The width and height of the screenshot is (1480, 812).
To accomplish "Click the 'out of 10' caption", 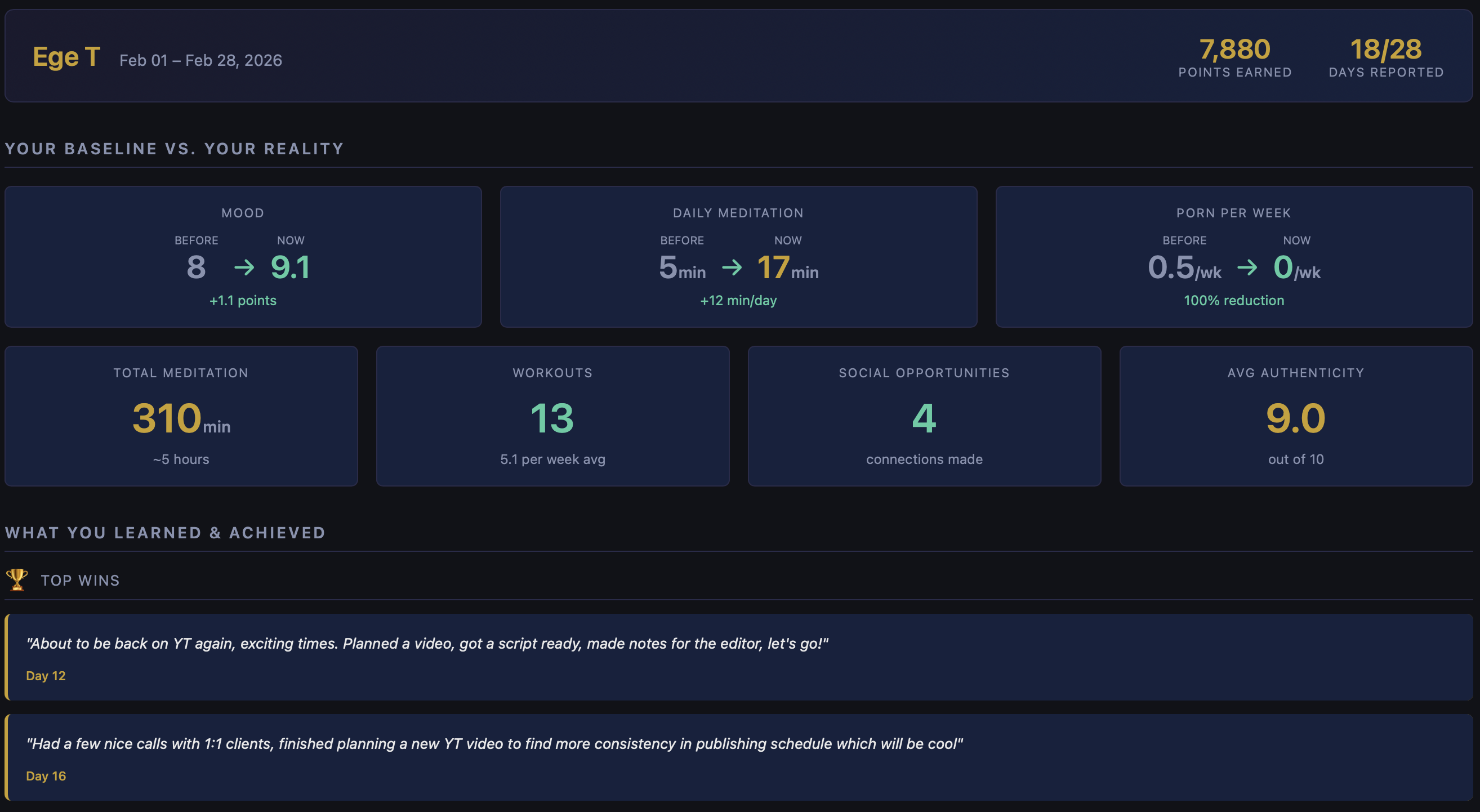I will (1296, 459).
